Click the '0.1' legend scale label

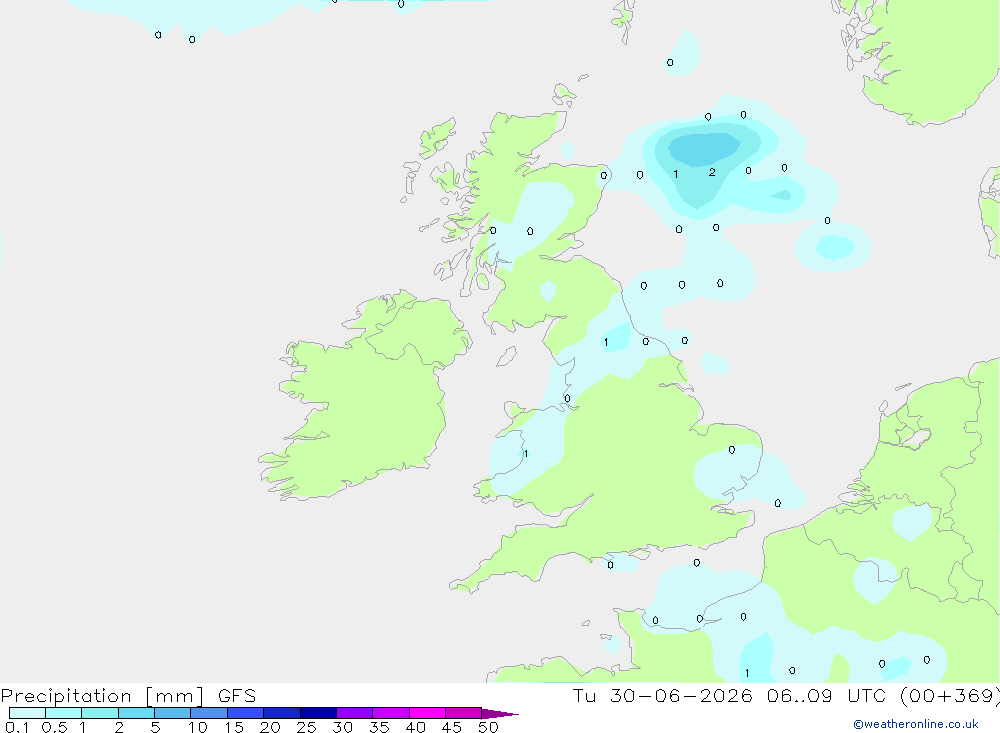pyautogui.click(x=17, y=727)
